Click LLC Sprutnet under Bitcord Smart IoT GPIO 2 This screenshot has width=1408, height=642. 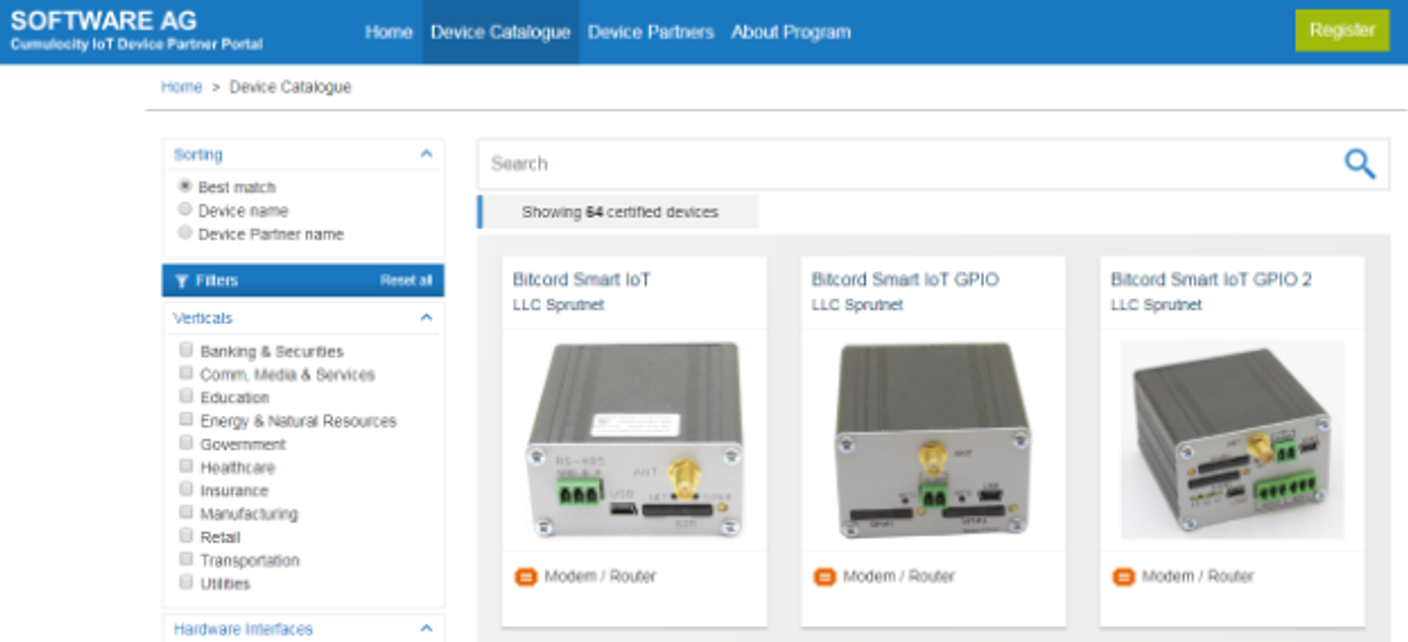(x=1156, y=305)
